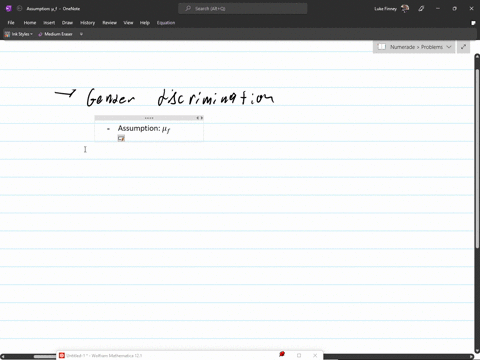Image resolution: width=480 pixels, height=360 pixels.
Task: Minimize the OneNote window
Action: click(x=438, y=9)
